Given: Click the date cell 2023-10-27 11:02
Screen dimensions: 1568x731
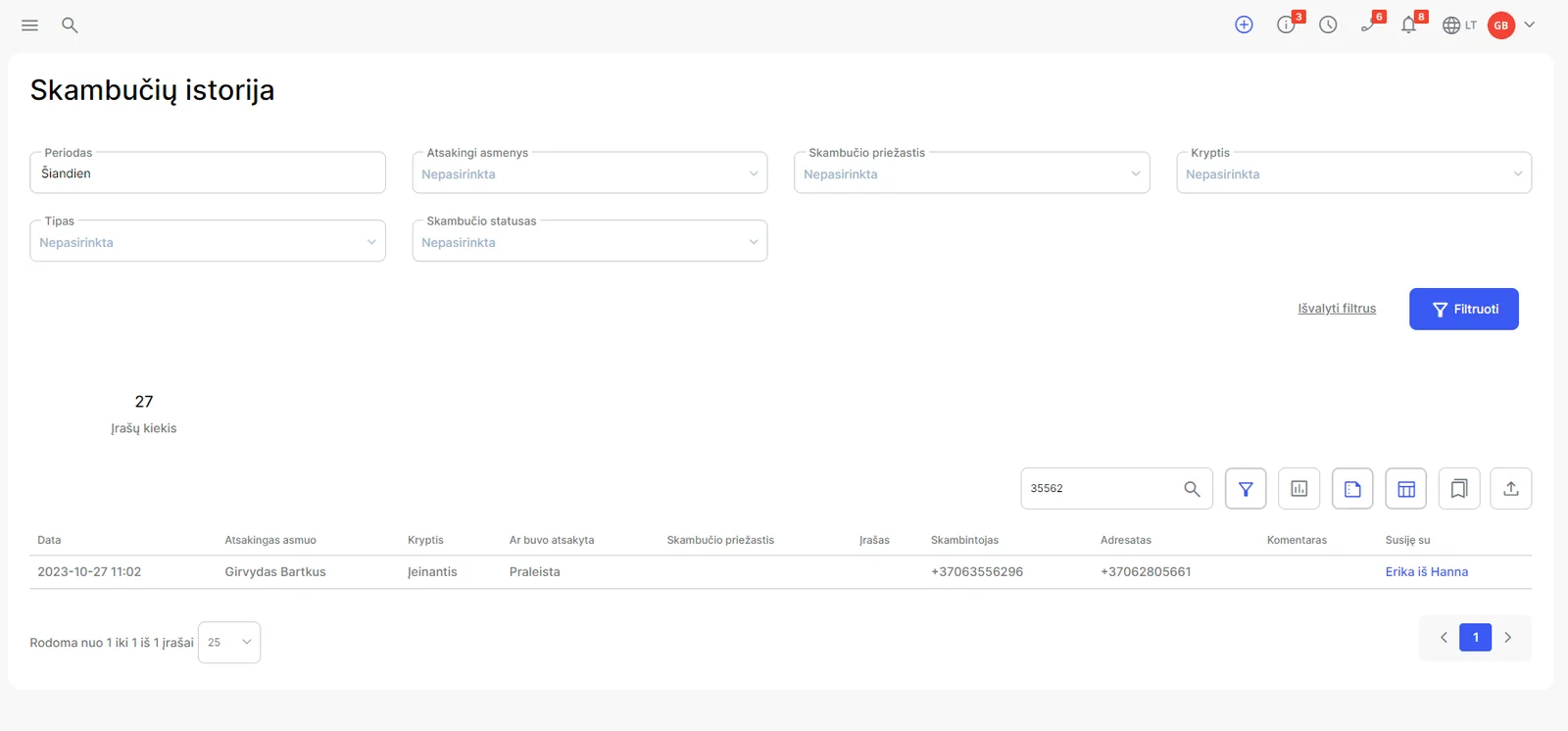Looking at the screenshot, I should click(89, 572).
